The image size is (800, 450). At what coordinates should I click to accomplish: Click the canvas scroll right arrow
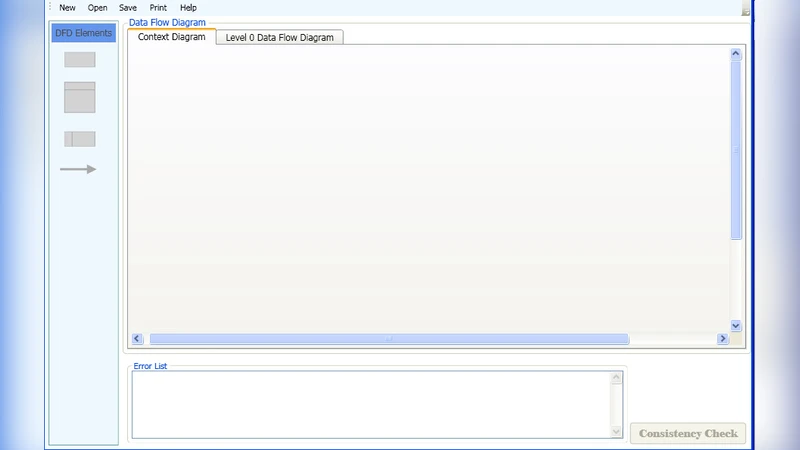[x=722, y=339]
